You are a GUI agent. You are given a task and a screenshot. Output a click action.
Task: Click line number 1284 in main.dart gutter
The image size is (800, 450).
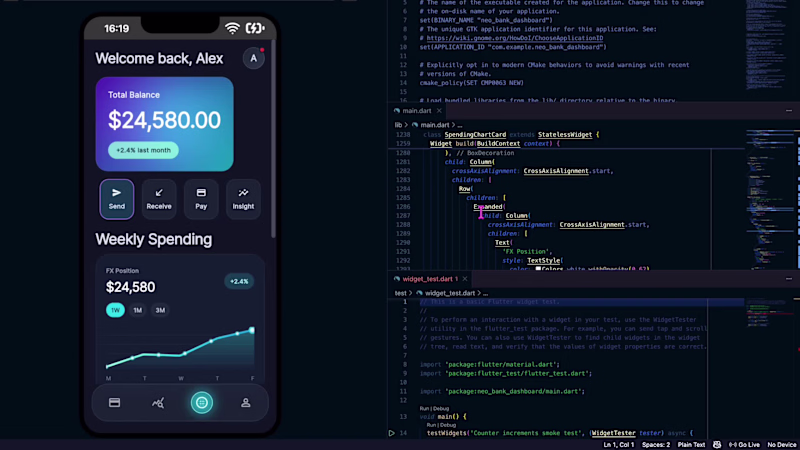click(x=403, y=189)
